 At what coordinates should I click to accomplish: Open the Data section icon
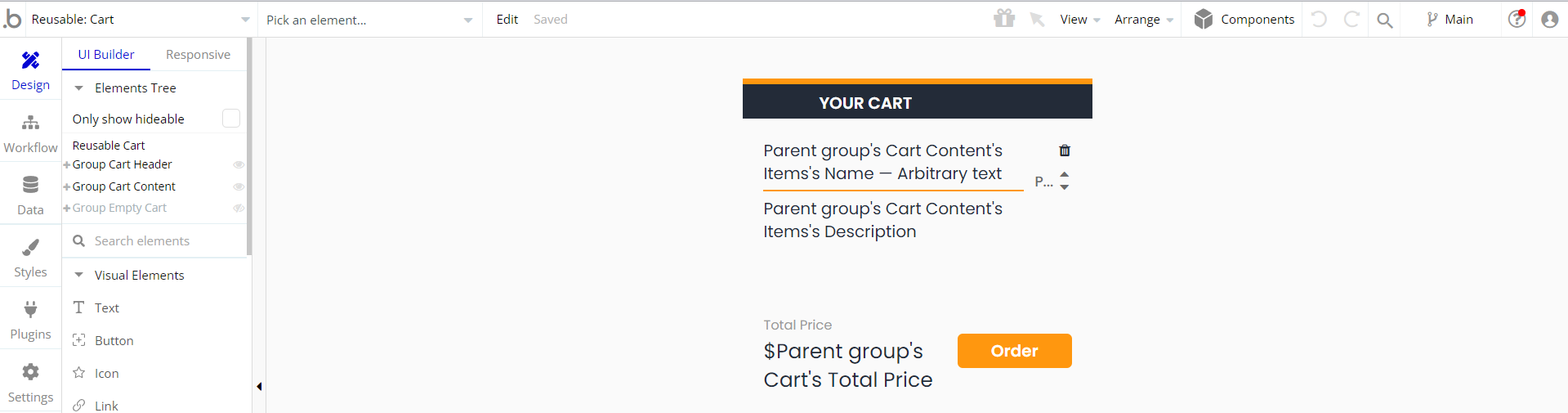tap(30, 185)
